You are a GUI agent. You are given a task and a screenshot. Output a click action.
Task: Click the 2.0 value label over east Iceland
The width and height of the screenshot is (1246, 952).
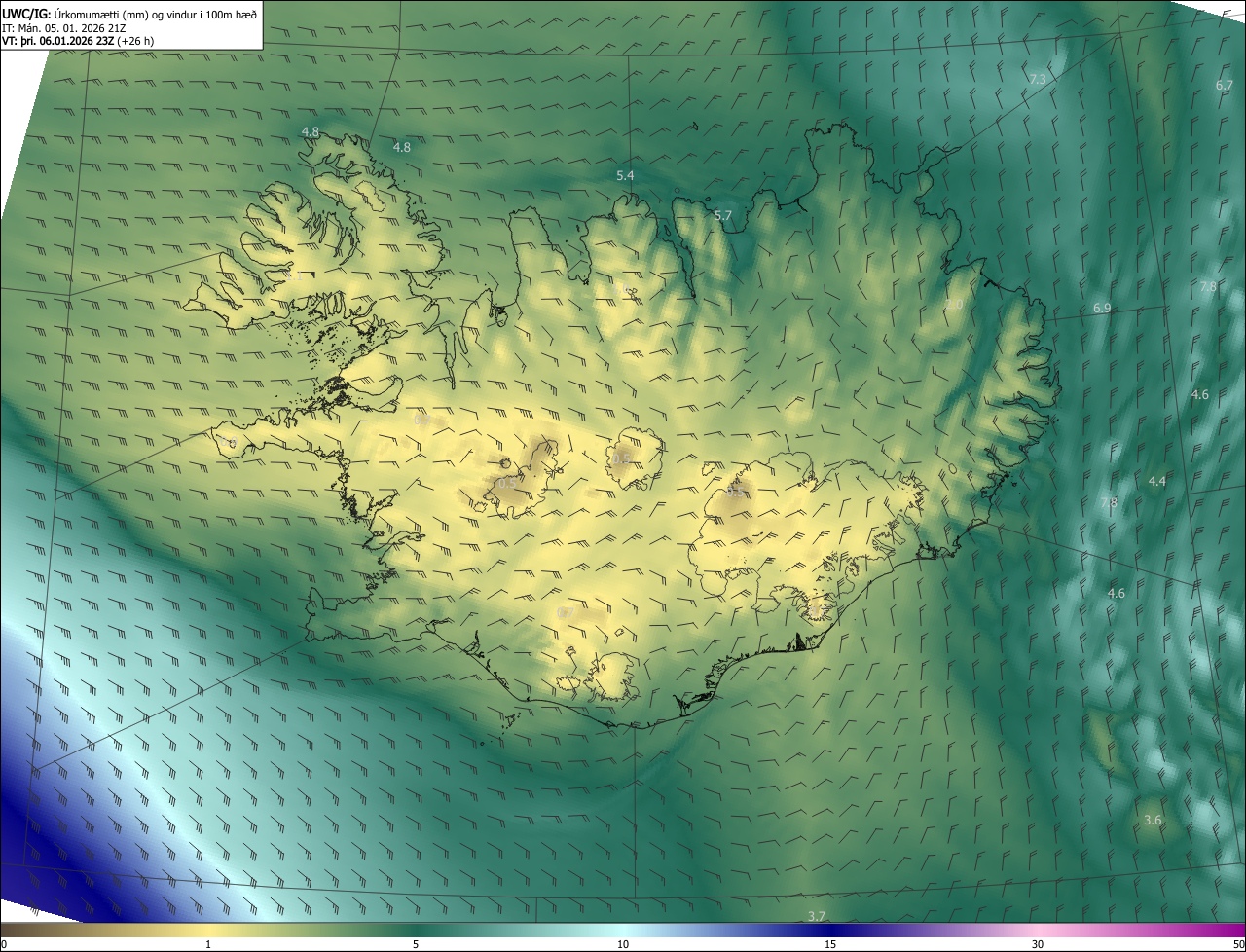tap(954, 305)
